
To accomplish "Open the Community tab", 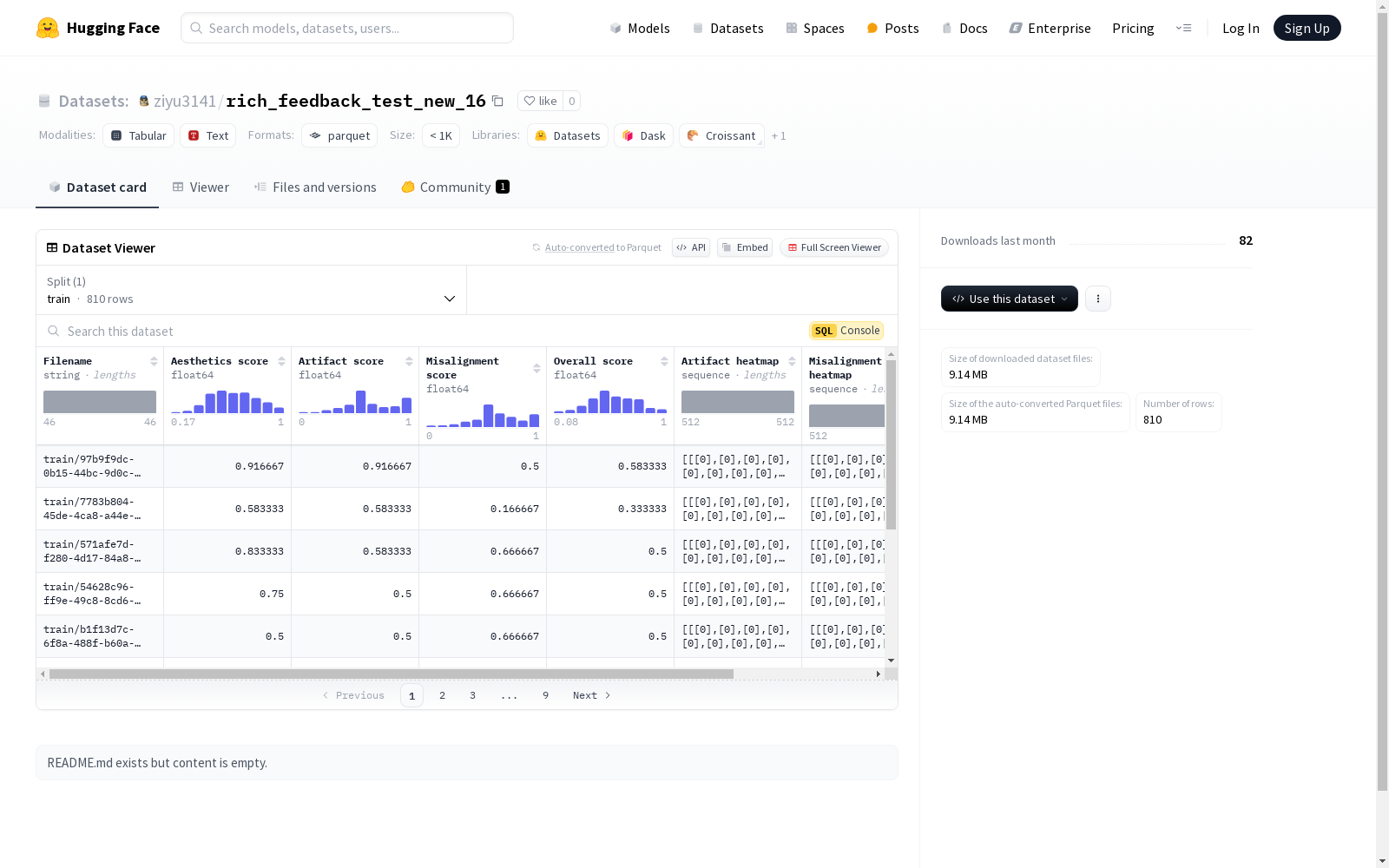I will 455,187.
